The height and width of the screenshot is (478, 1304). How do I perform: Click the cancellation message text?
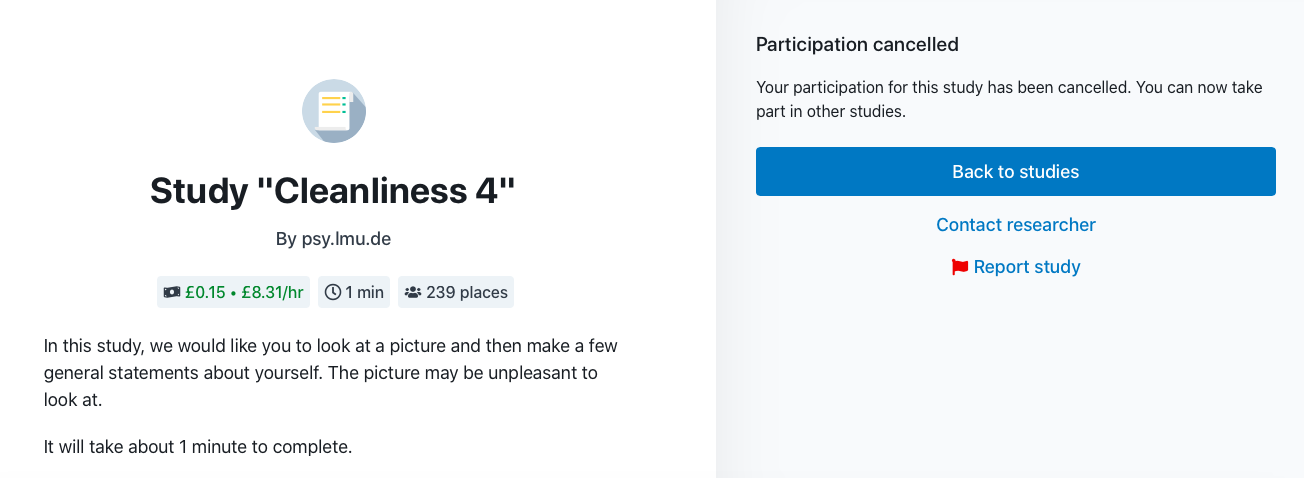(x=1009, y=99)
